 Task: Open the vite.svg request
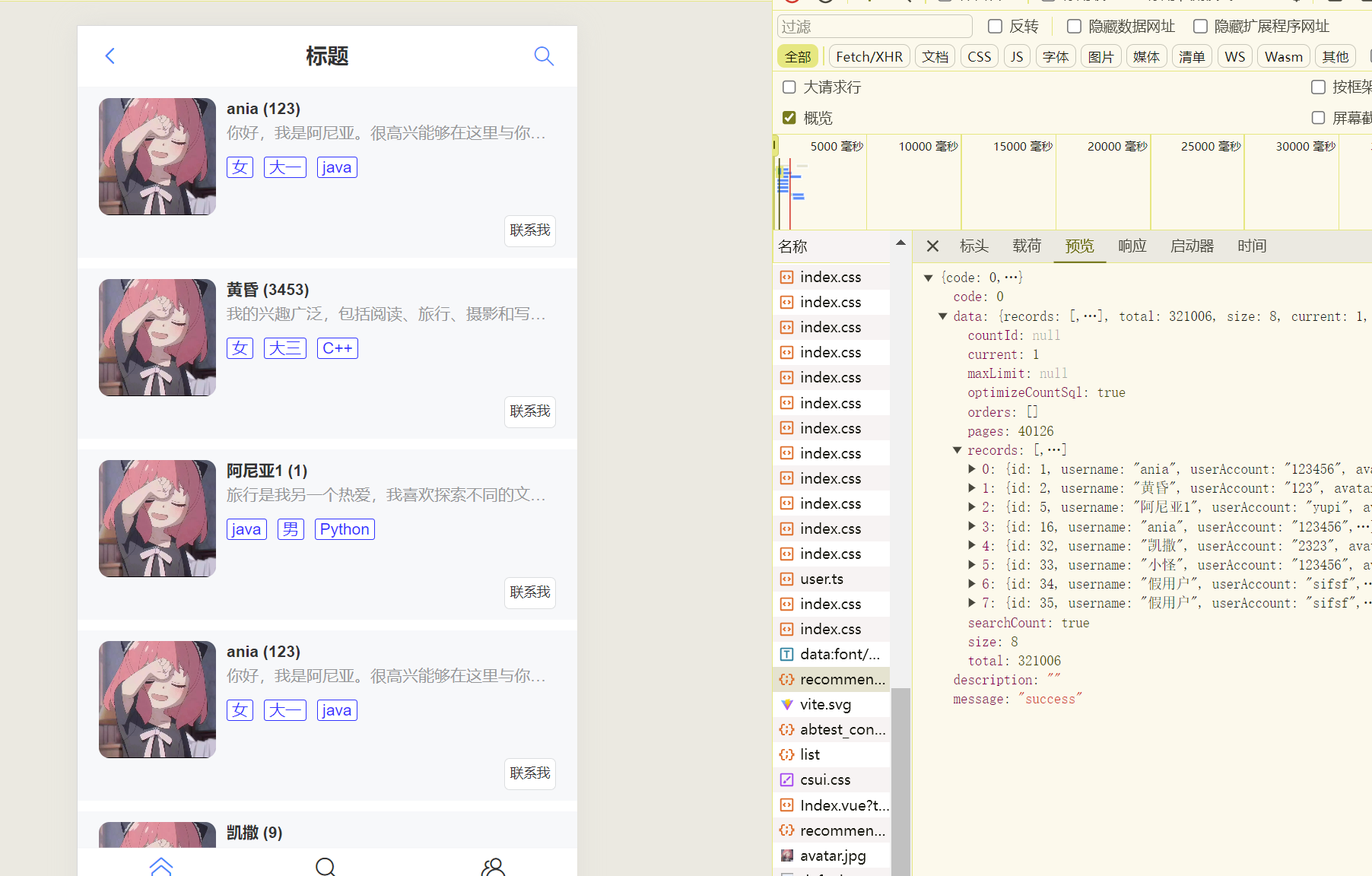point(831,704)
